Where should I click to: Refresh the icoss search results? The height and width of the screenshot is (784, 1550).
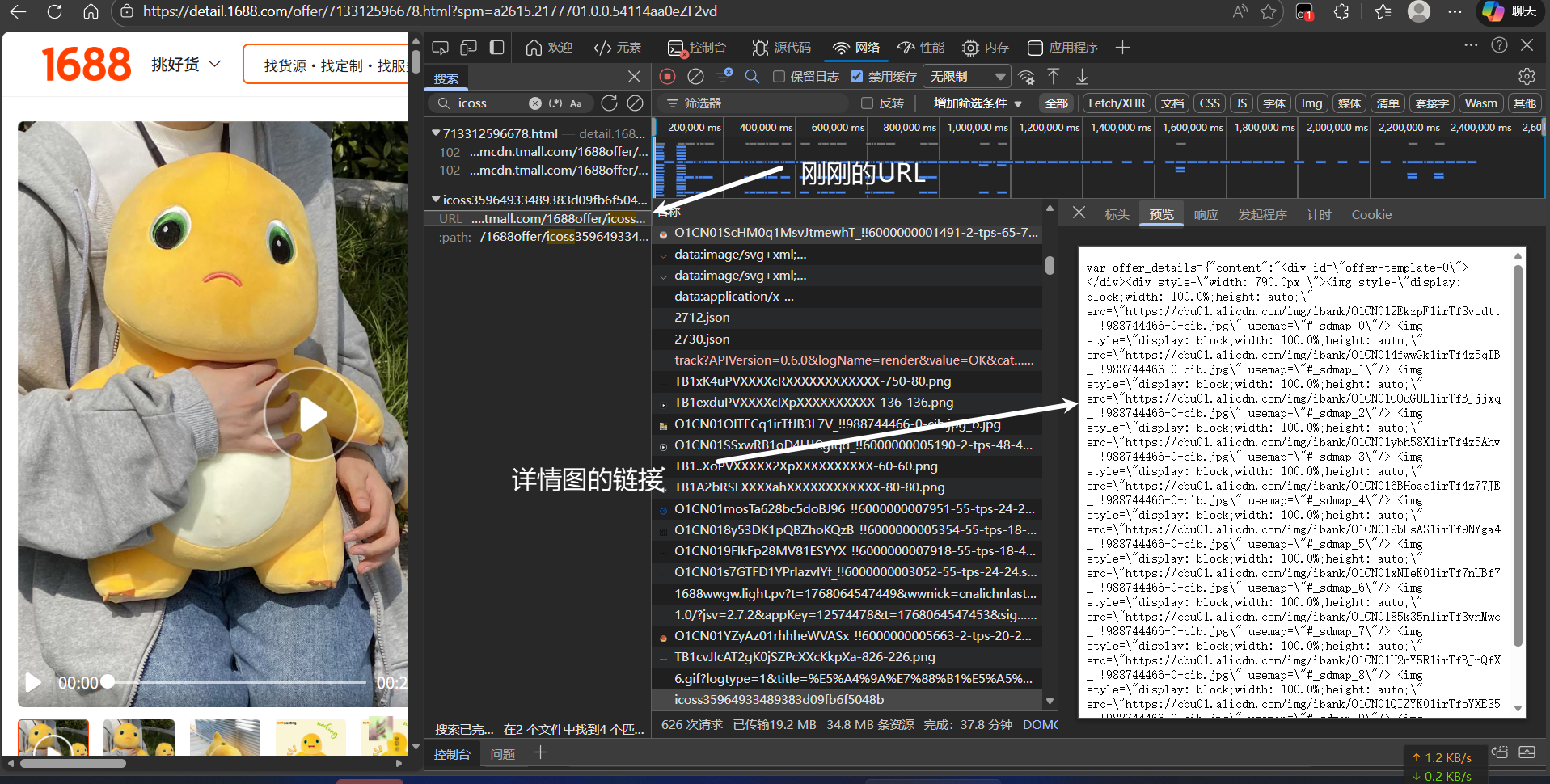pos(609,103)
